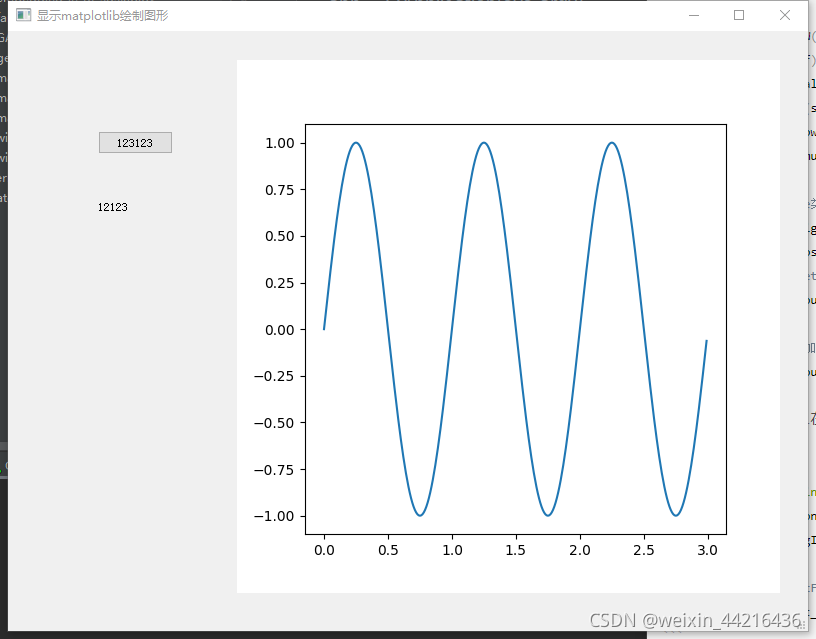The height and width of the screenshot is (639, 816).
Task: Click y-axis tick label 0.50
Action: click(x=280, y=236)
